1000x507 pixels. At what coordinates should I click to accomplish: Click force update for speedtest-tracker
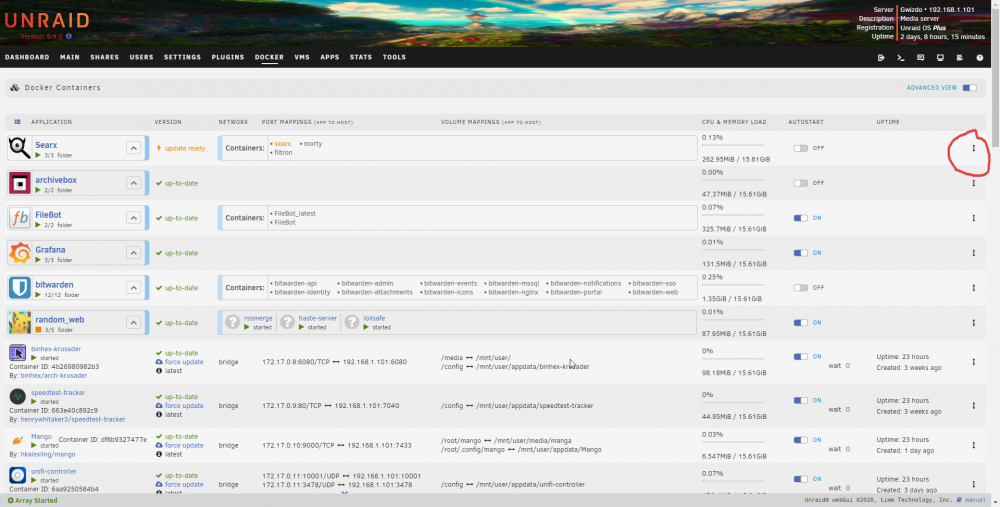click(x=184, y=406)
